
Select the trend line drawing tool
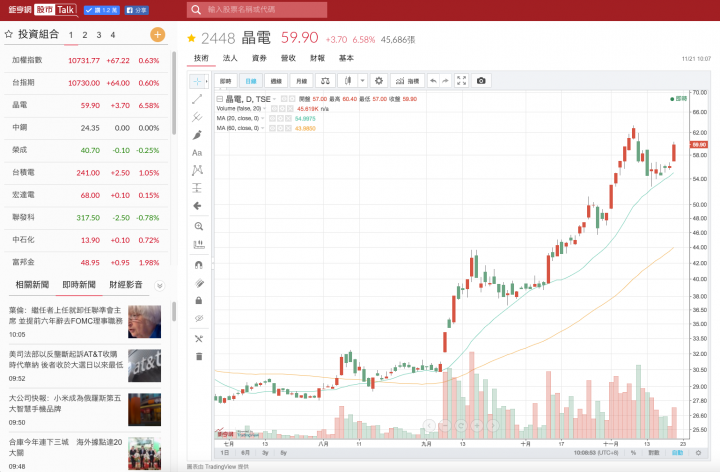[197, 99]
